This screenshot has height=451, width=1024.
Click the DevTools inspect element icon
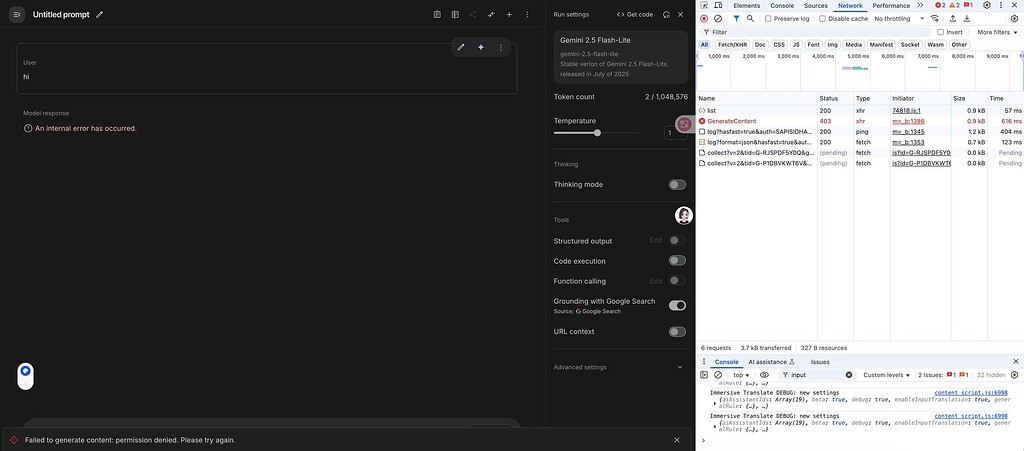point(704,5)
